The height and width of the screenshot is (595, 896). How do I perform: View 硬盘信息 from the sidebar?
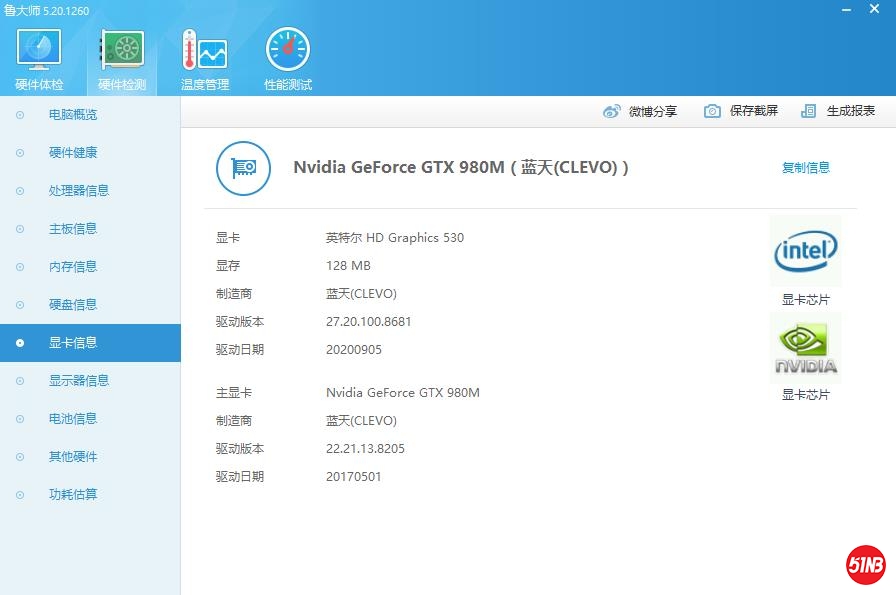click(73, 305)
